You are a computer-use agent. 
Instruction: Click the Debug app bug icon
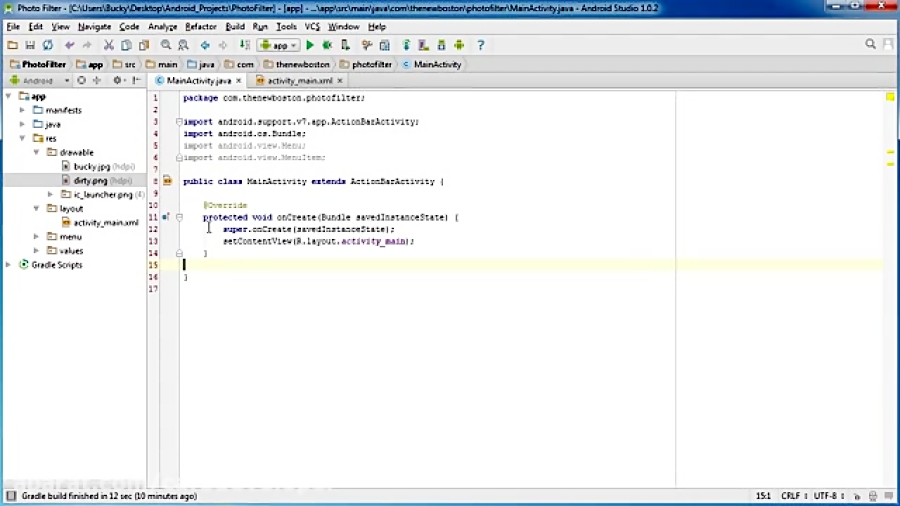click(327, 45)
